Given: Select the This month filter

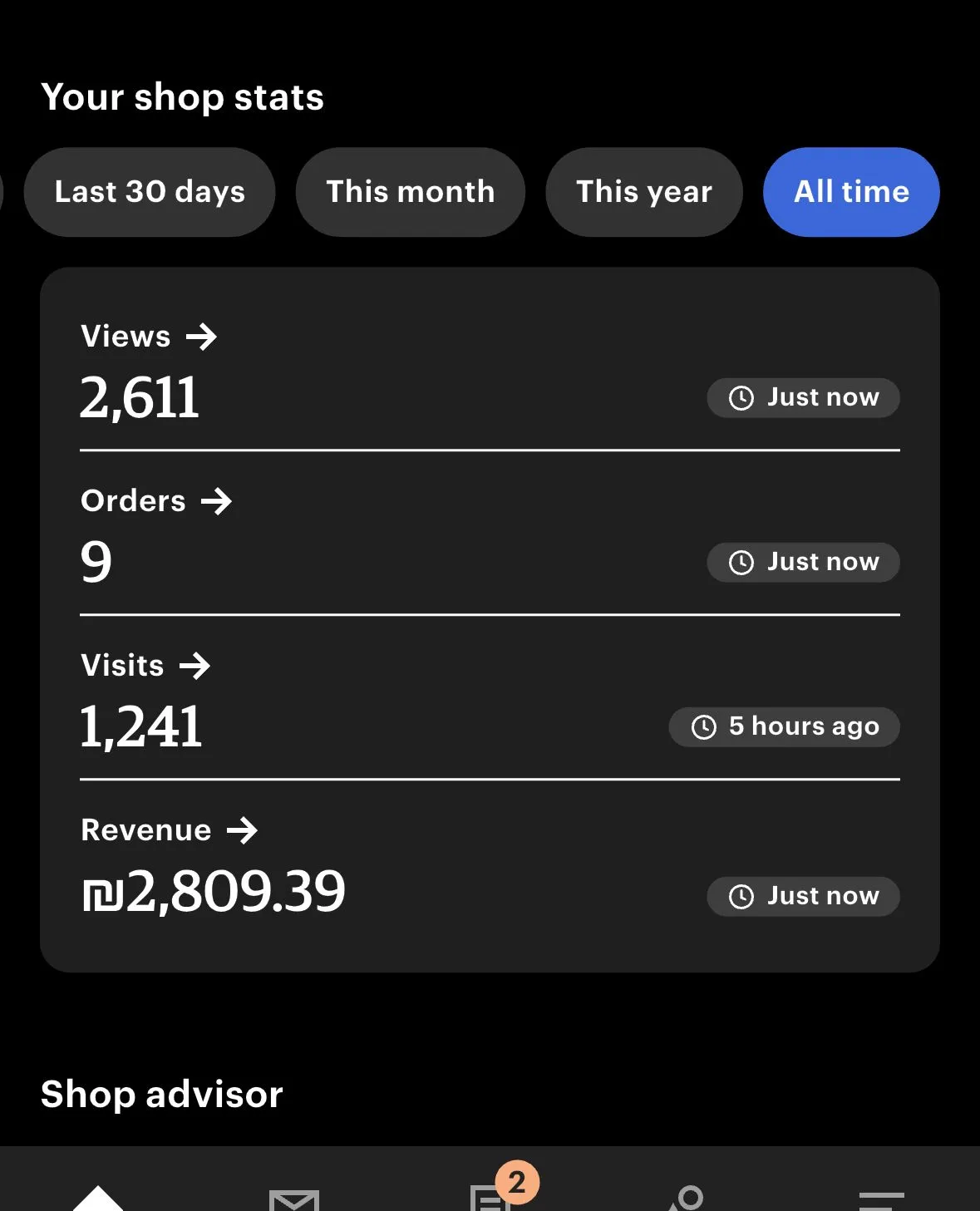Looking at the screenshot, I should point(411,192).
